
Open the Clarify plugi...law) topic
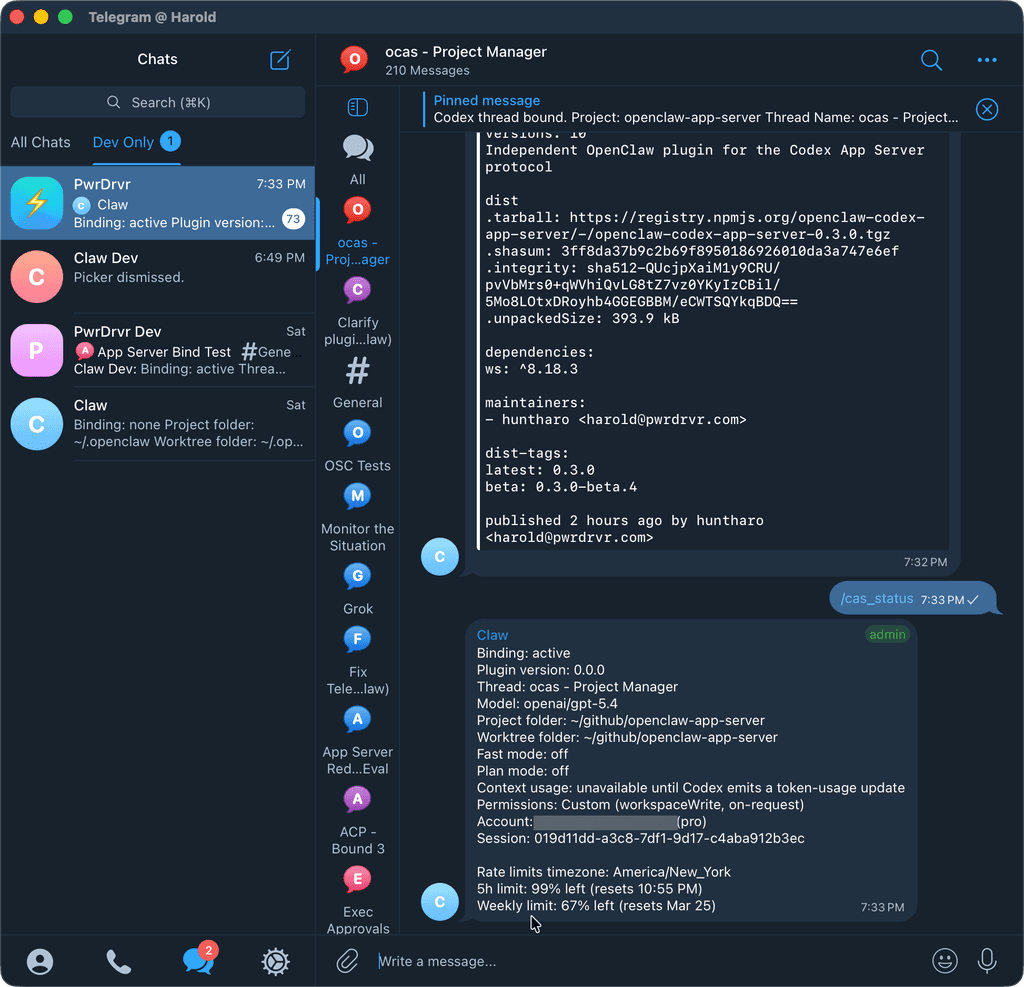pos(358,312)
